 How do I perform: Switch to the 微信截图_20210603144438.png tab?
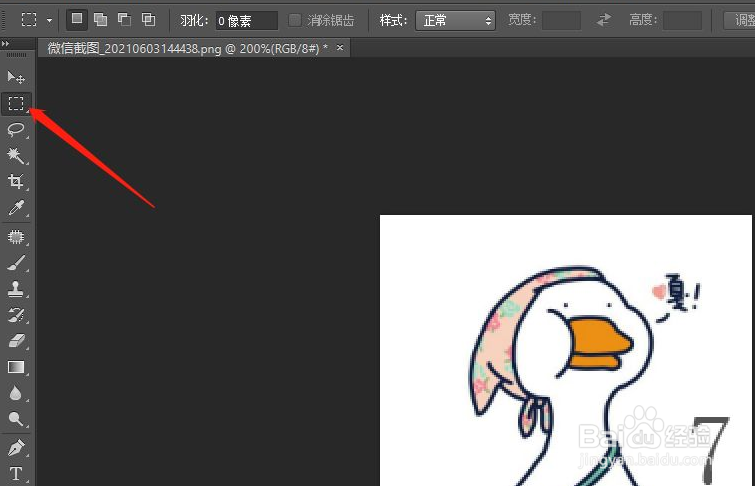pyautogui.click(x=188, y=48)
